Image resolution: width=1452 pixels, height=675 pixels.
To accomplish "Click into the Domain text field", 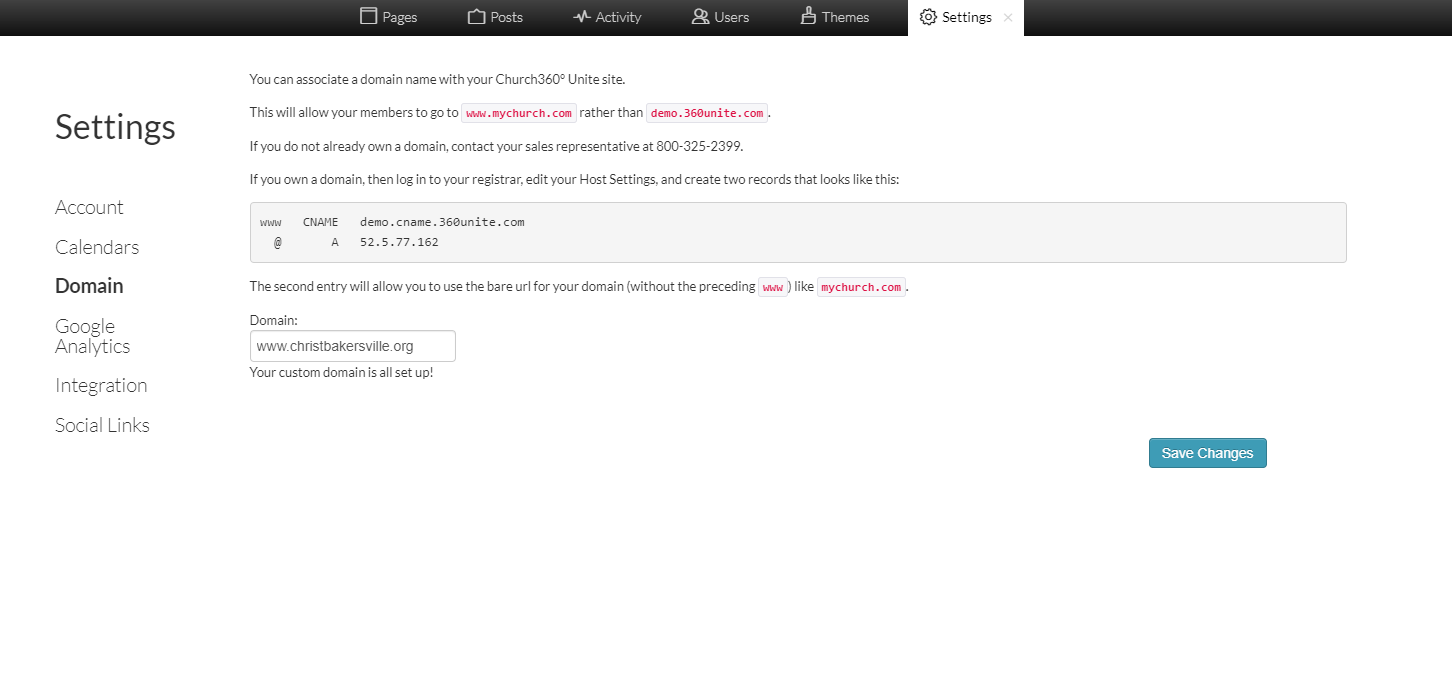I will [x=352, y=346].
